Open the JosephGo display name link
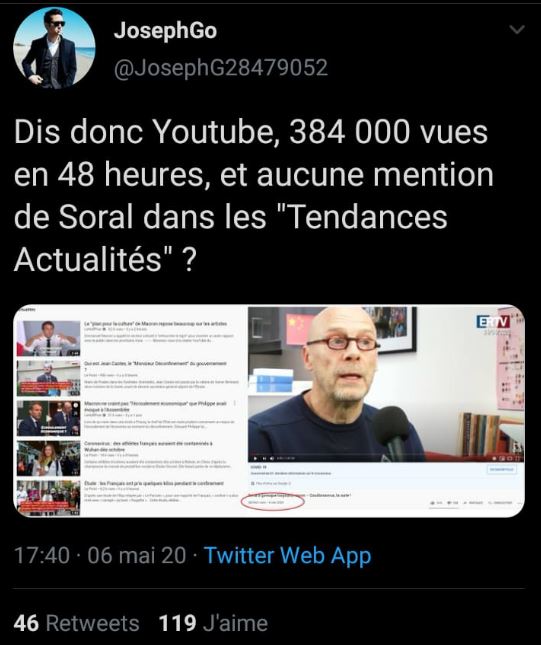This screenshot has height=645, width=541. click(x=165, y=30)
